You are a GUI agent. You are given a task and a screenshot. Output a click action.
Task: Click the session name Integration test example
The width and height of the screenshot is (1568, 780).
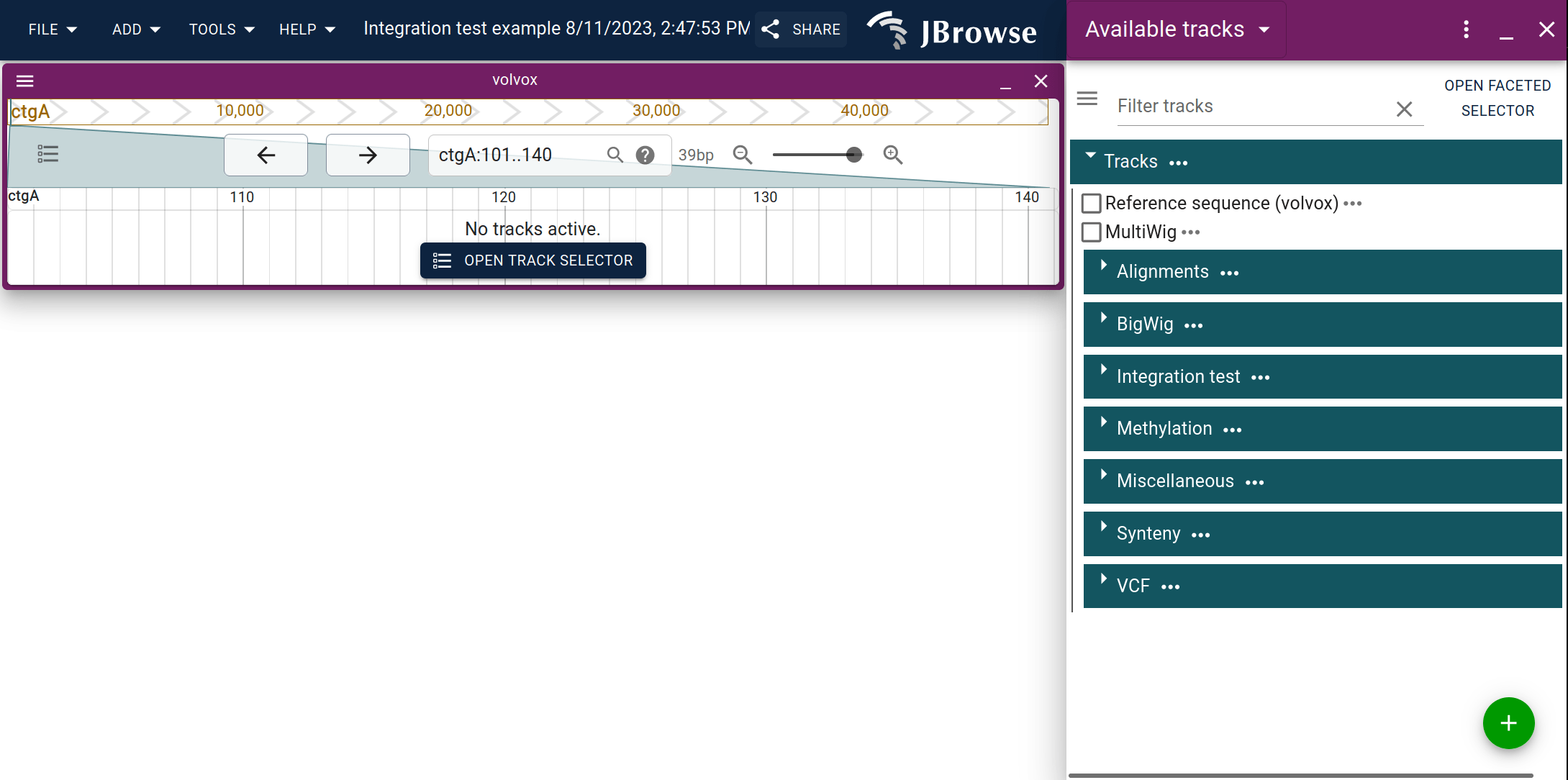556,29
